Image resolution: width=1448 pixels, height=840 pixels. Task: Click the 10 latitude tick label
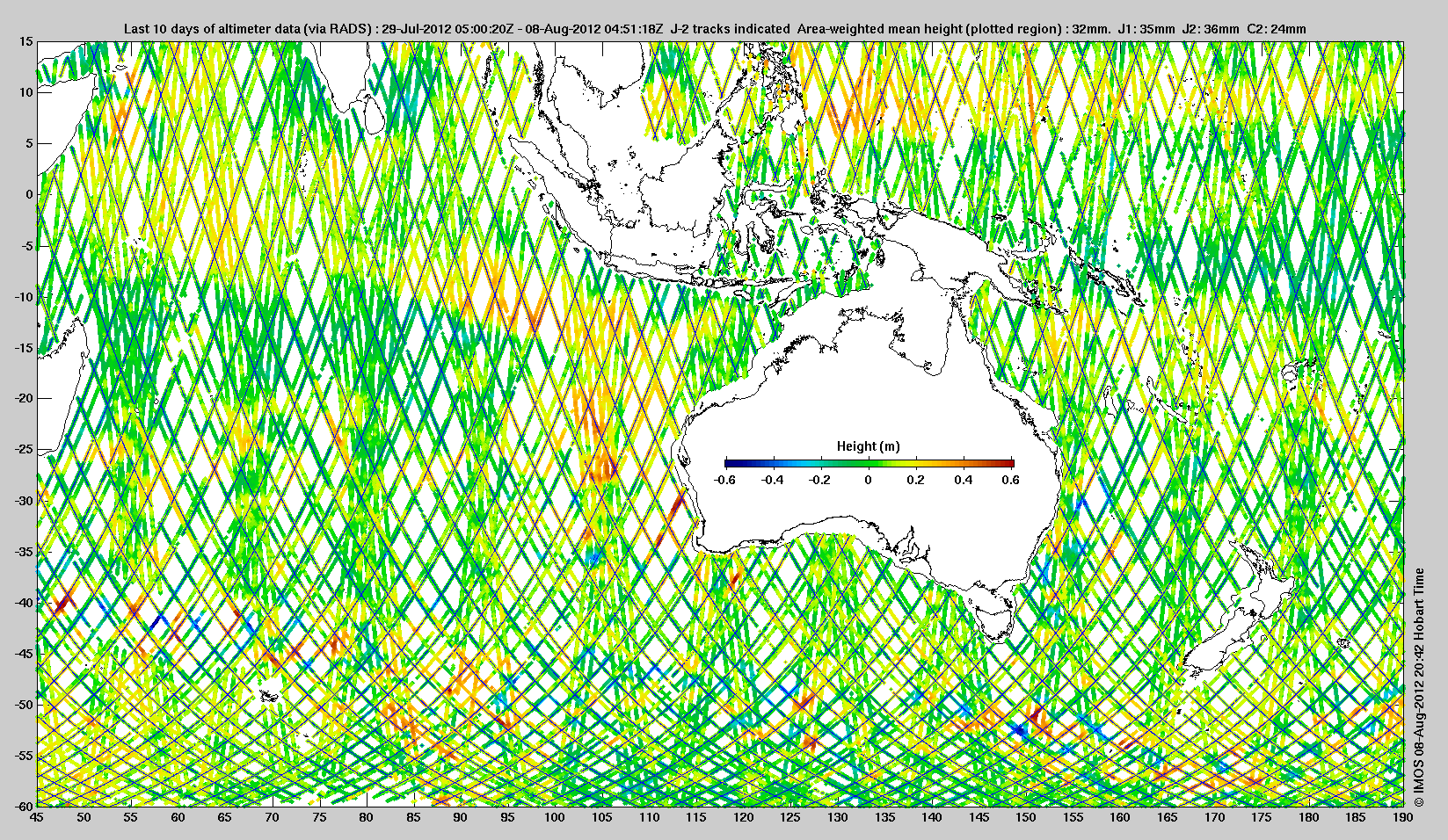tap(26, 92)
